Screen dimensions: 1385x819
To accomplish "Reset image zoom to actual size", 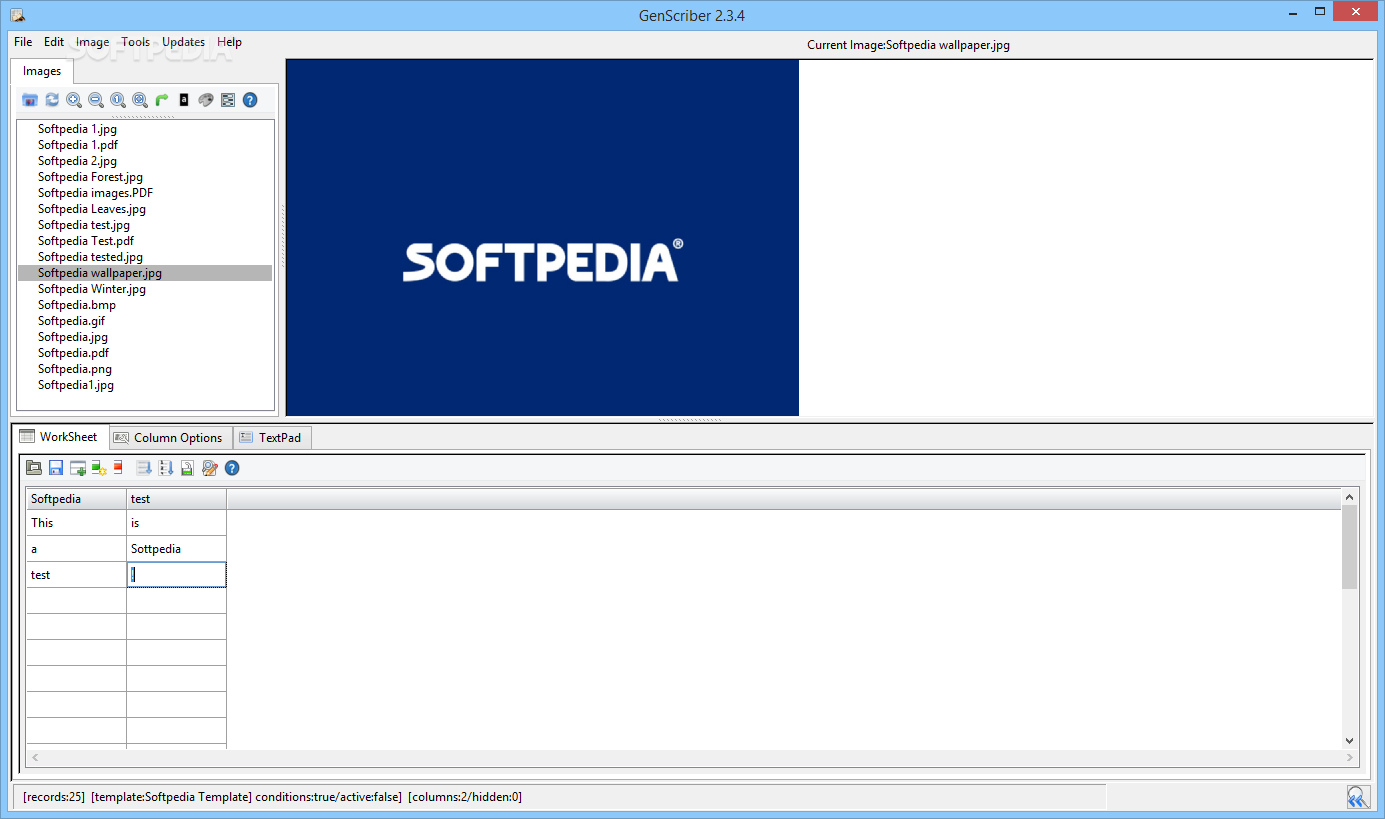I will (118, 100).
